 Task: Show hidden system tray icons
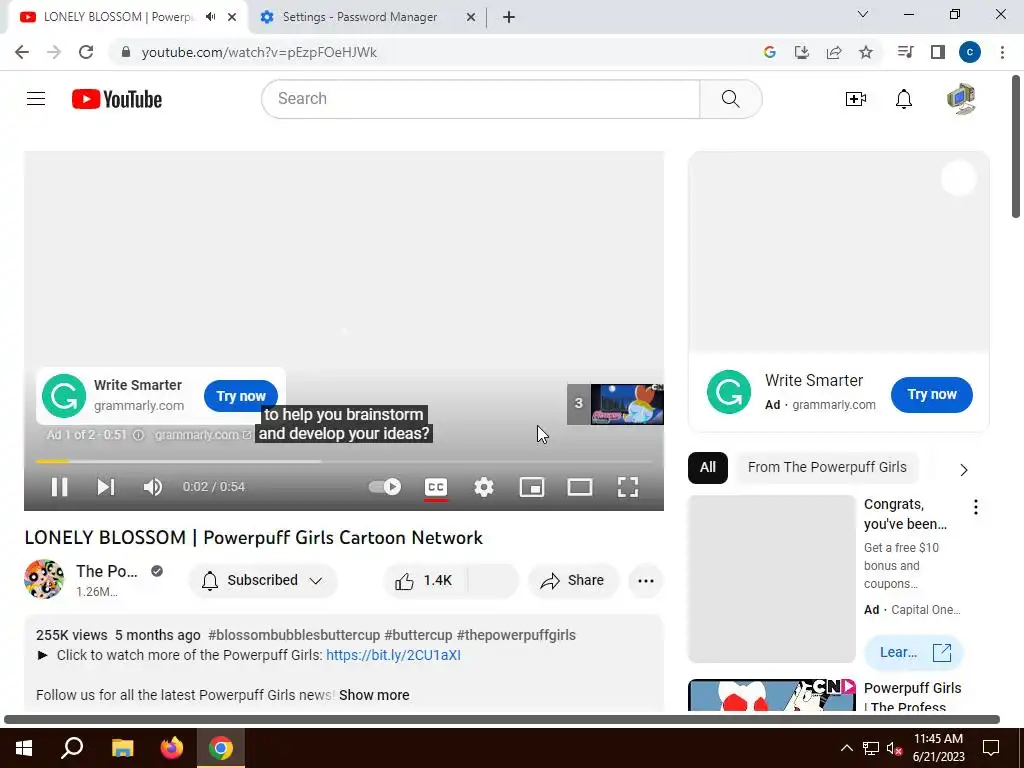(846, 748)
